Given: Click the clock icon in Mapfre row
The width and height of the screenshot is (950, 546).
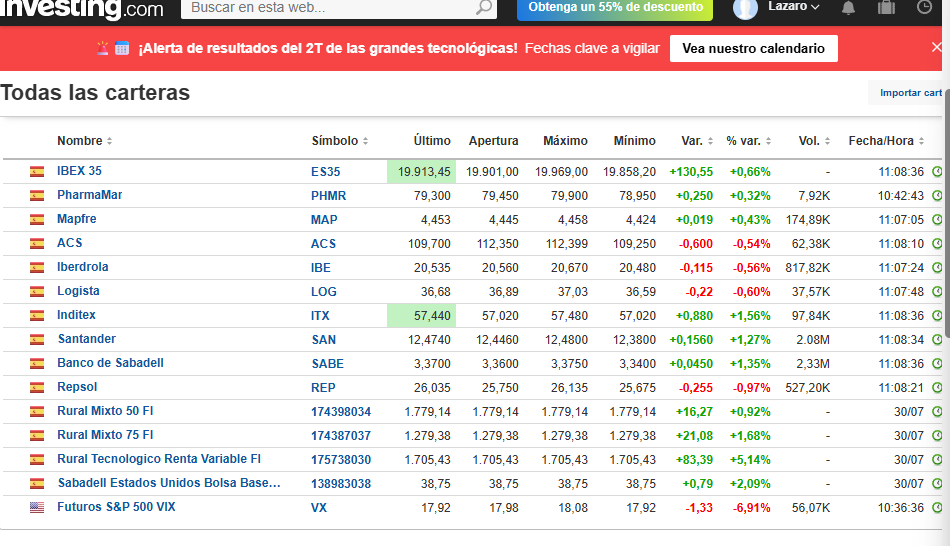Looking at the screenshot, I should (x=937, y=219).
